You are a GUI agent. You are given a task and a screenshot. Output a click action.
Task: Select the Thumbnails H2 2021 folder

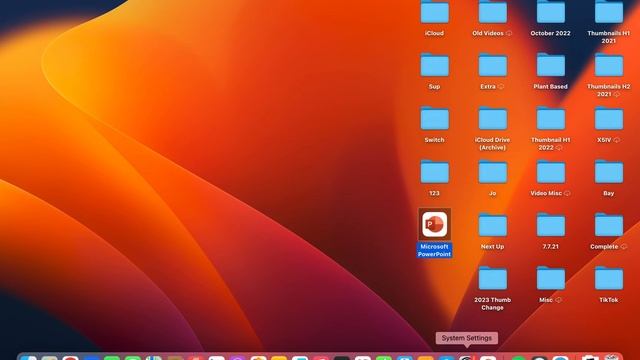click(x=609, y=65)
